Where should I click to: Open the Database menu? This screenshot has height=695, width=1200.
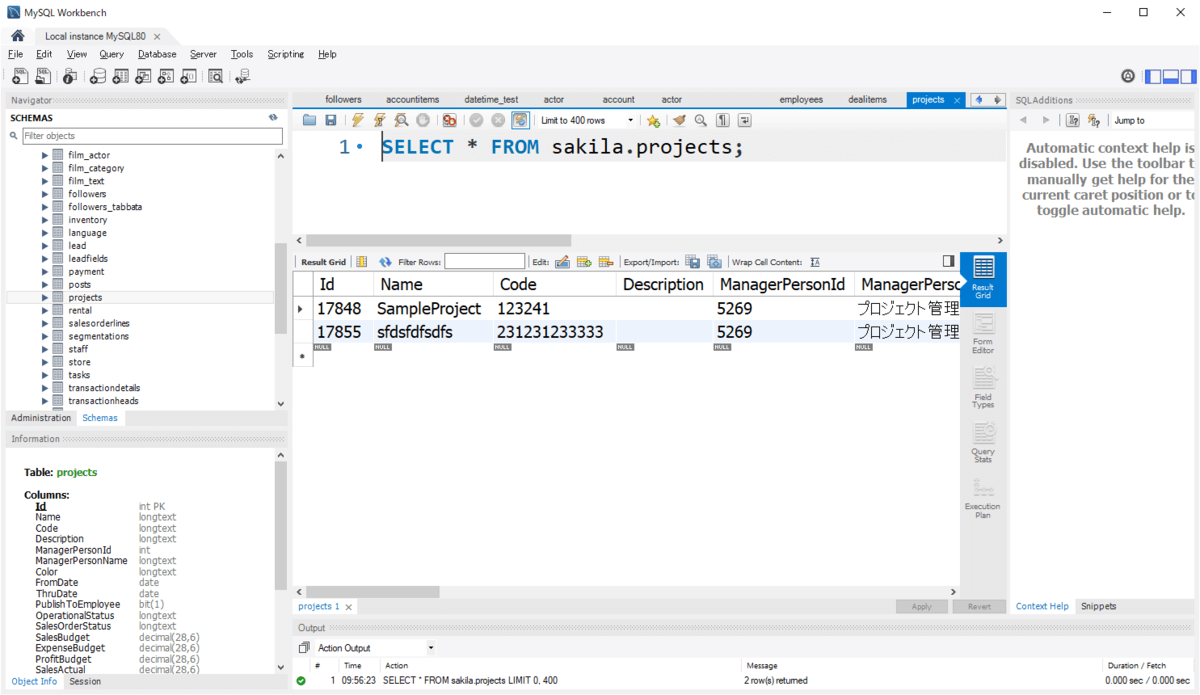[157, 54]
